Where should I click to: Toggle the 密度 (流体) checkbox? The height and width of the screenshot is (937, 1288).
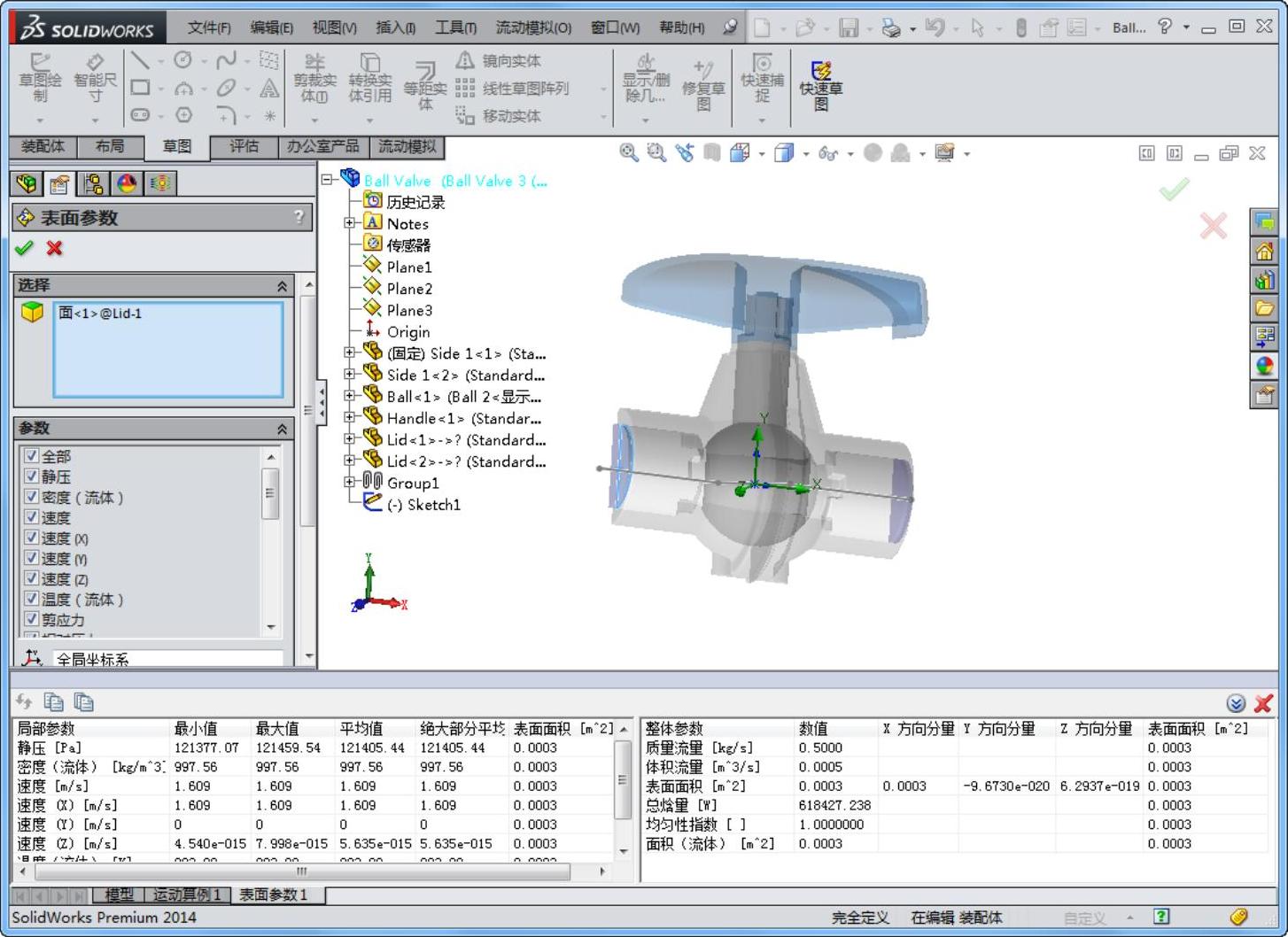[31, 496]
